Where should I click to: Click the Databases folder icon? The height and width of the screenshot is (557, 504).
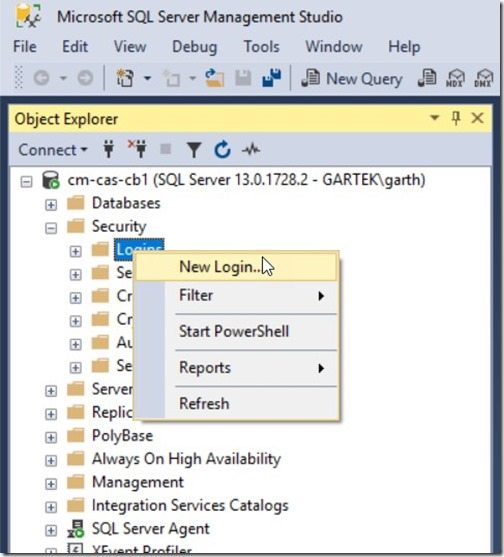point(76,203)
